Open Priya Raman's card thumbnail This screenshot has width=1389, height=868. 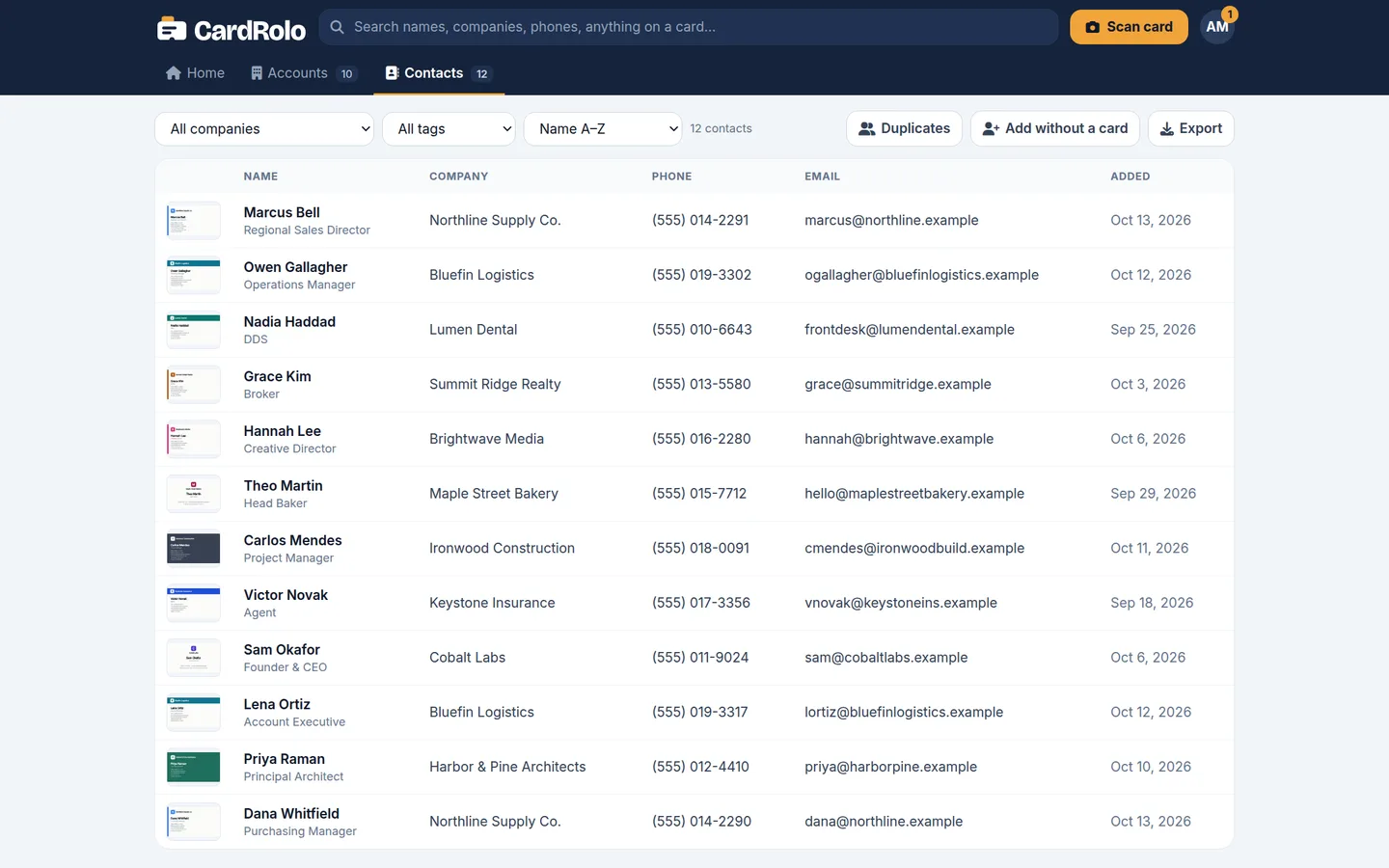194,768
